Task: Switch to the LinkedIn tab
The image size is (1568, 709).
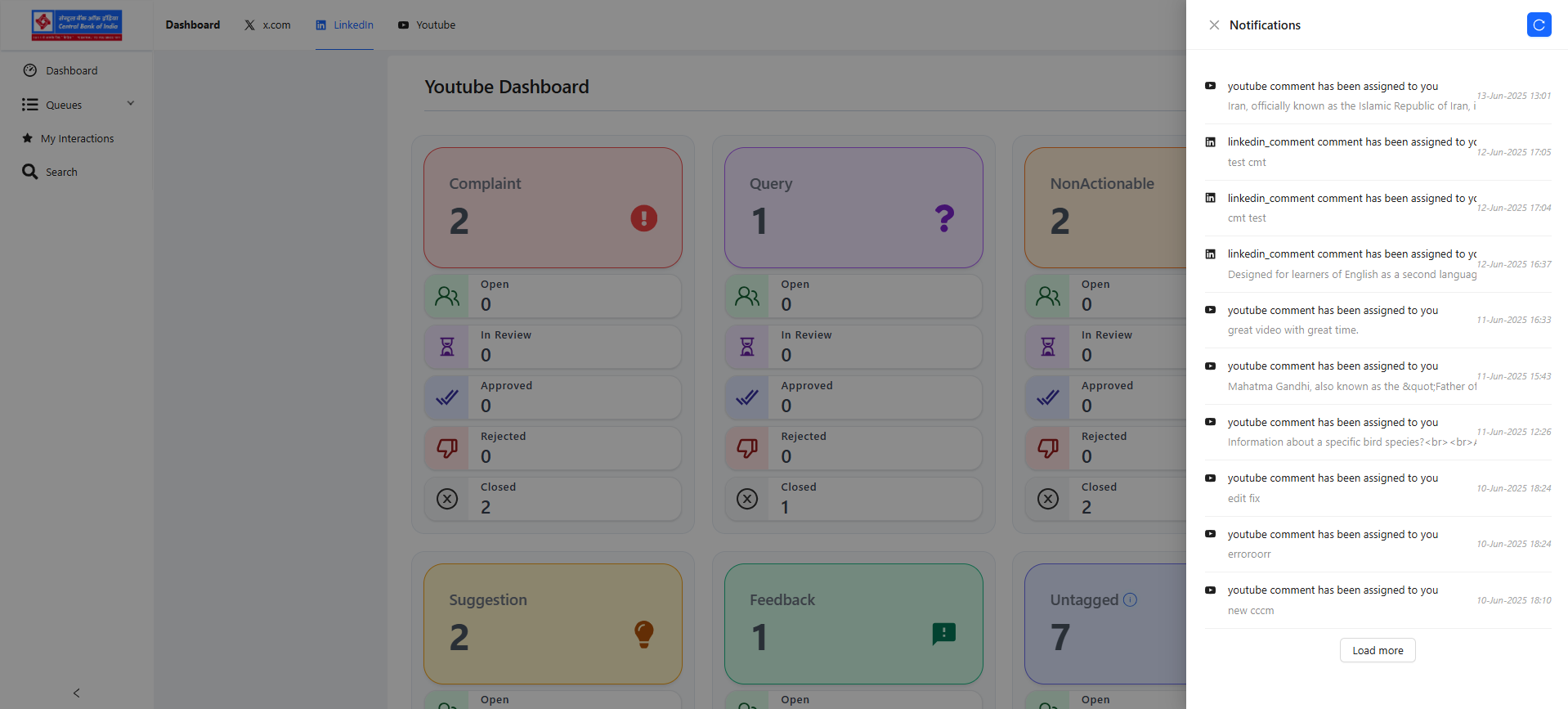Action: tap(345, 25)
